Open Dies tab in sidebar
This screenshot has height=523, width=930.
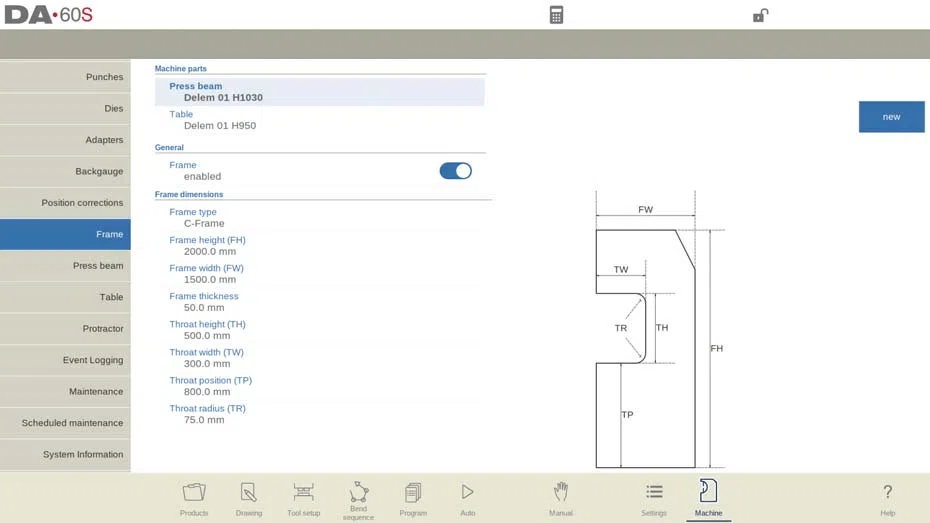click(x=65, y=108)
